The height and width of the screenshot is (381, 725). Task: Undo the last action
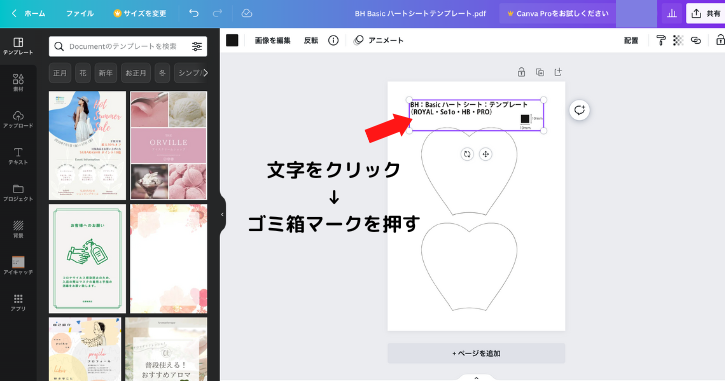[194, 13]
